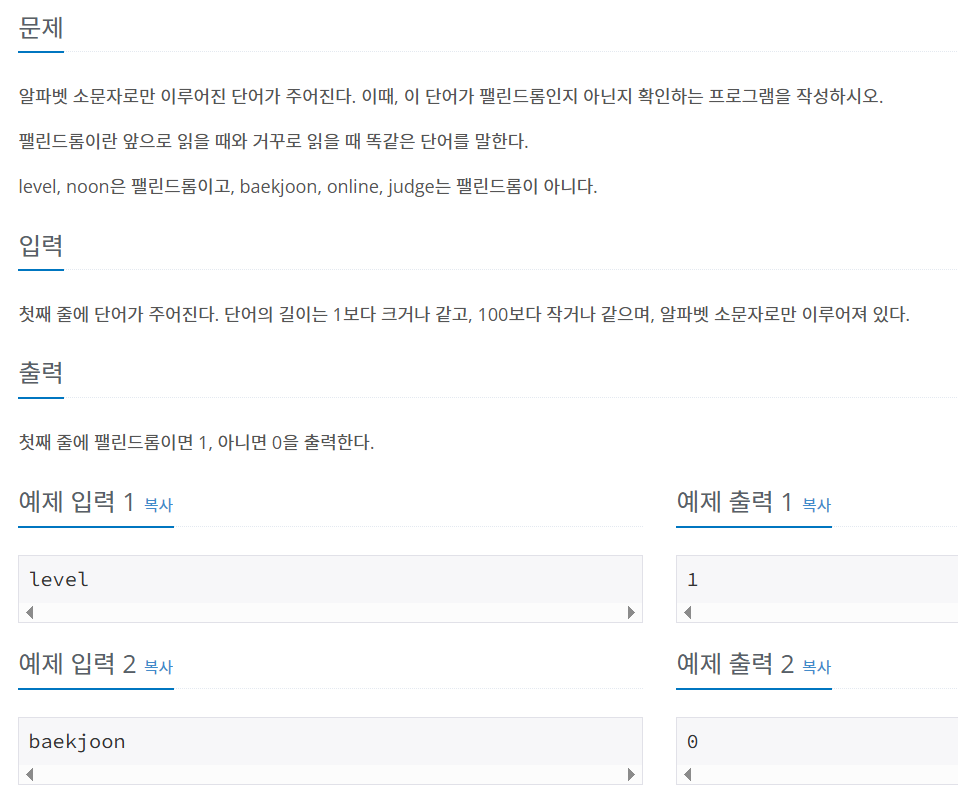Image resolution: width=958 pixels, height=801 pixels.
Task: Click horizontal scrollbar track of level sample box
Action: (x=331, y=612)
